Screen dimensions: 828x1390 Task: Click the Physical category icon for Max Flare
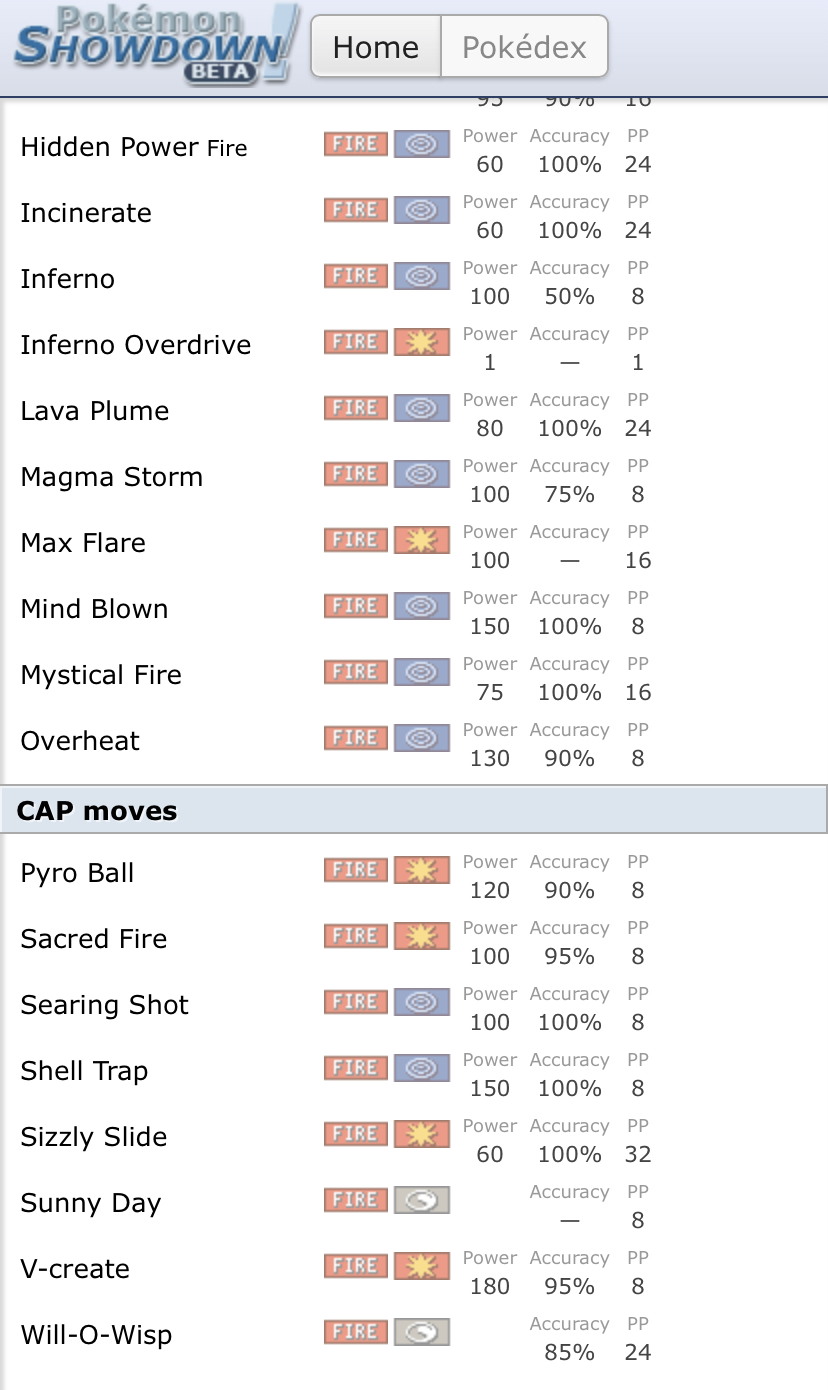coord(422,540)
